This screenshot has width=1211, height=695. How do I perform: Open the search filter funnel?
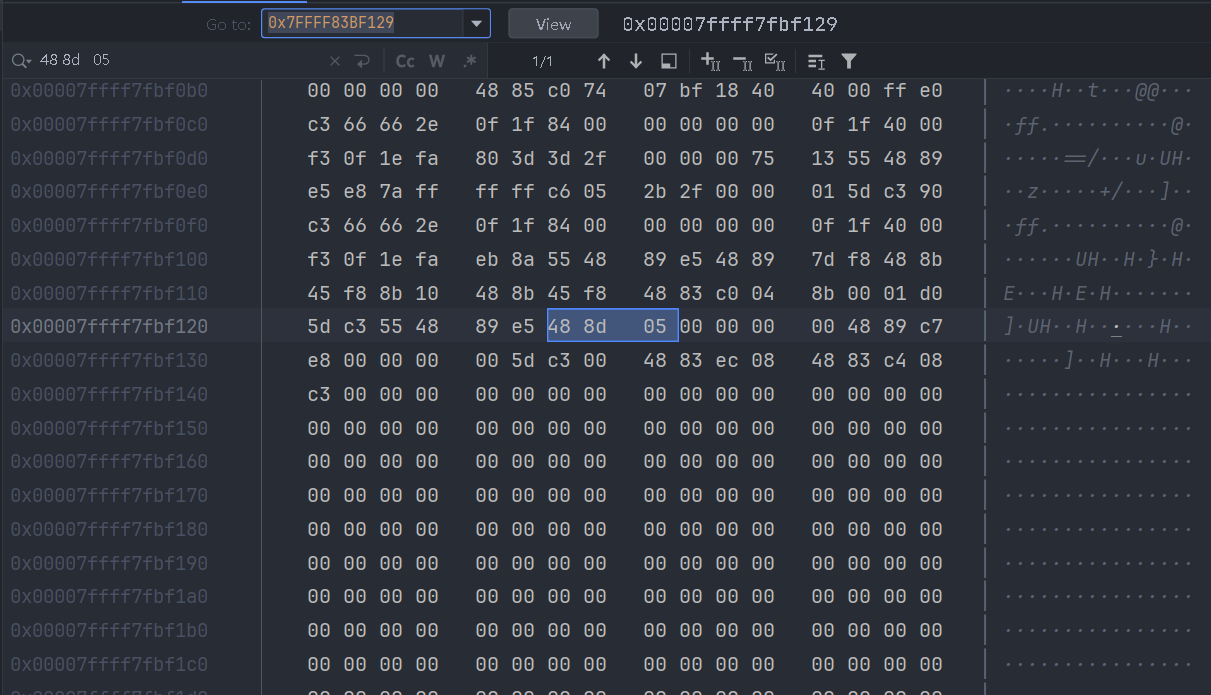(x=849, y=61)
